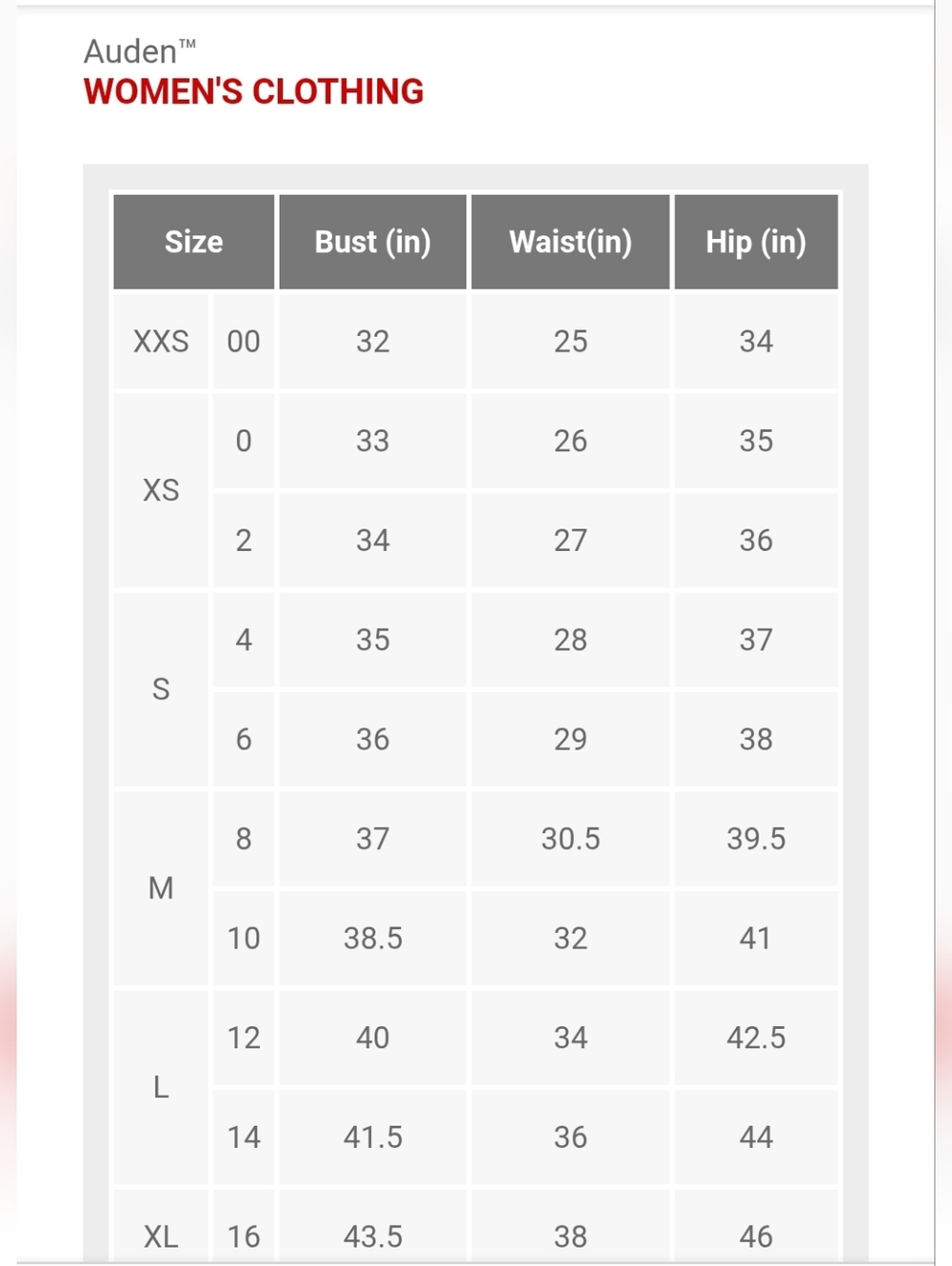Click the Hip (in) column header
This screenshot has width=952, height=1266.
coord(756,242)
